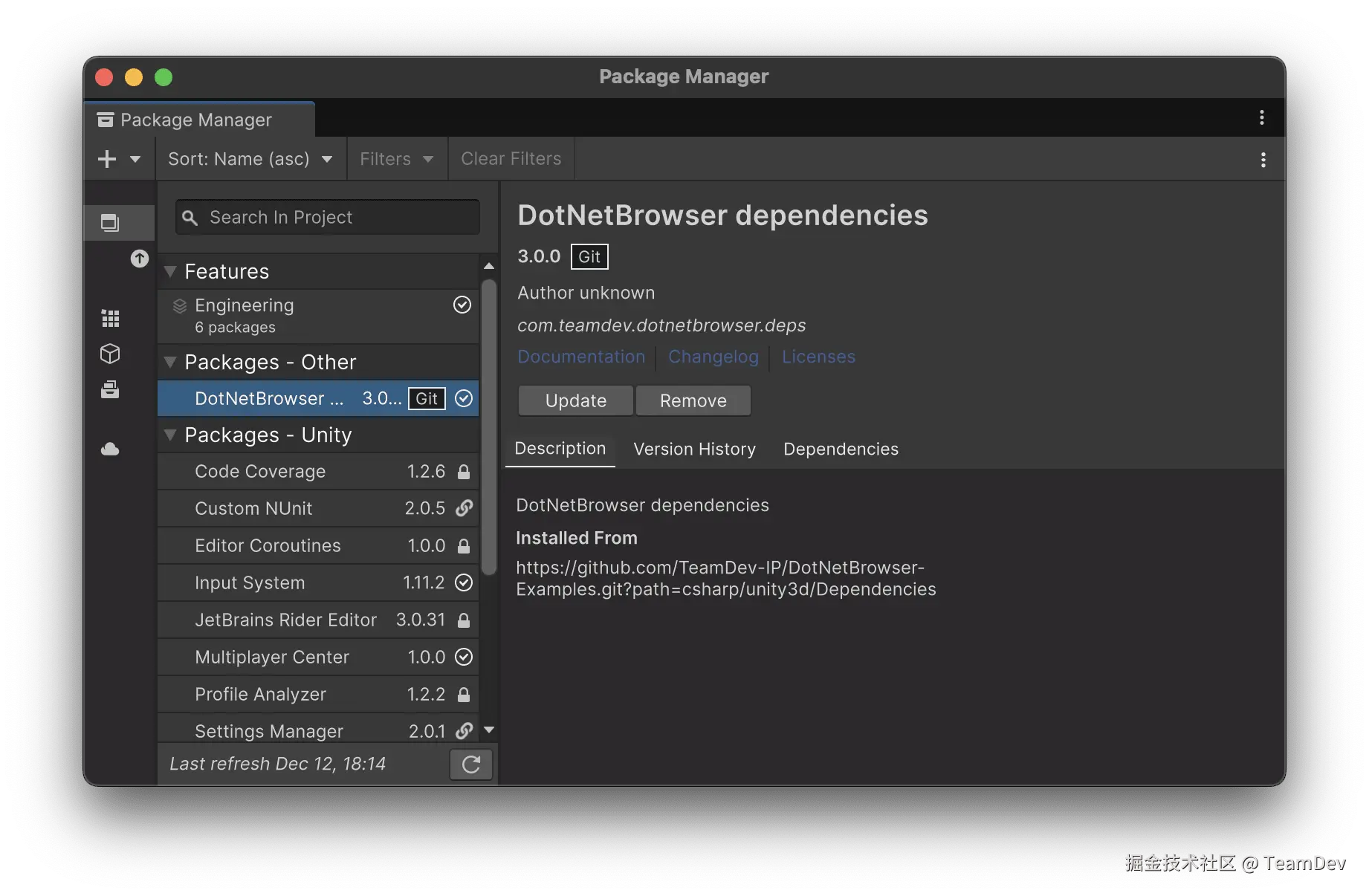1369x896 pixels.
Task: Click the Unity Registry grid icon
Action: [110, 317]
